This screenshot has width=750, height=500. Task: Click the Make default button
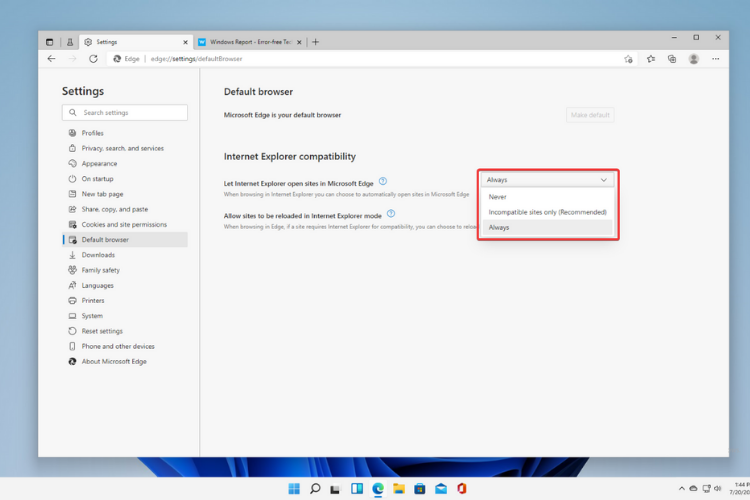[x=590, y=115]
